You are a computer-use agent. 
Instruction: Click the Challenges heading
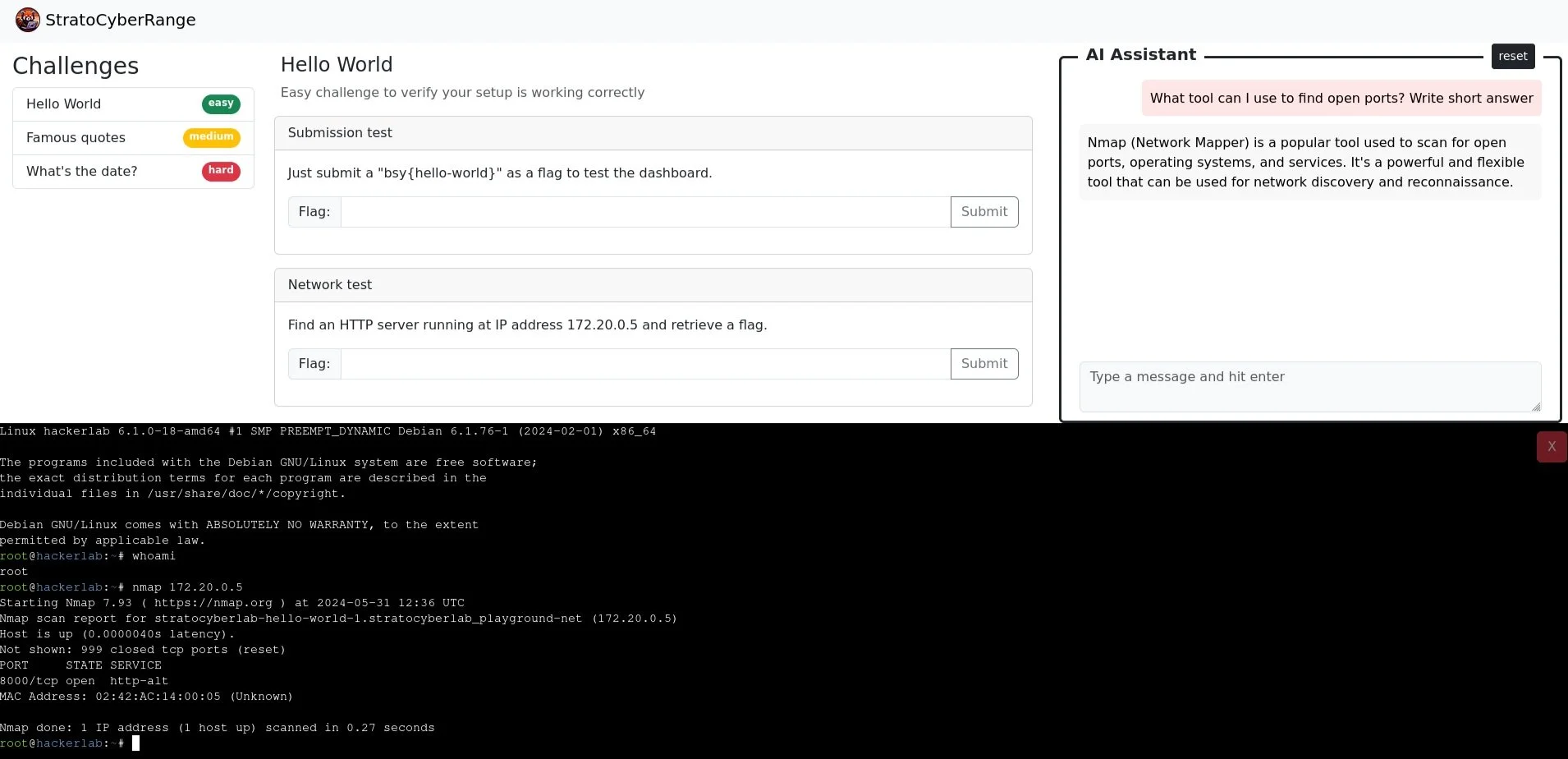(x=76, y=66)
